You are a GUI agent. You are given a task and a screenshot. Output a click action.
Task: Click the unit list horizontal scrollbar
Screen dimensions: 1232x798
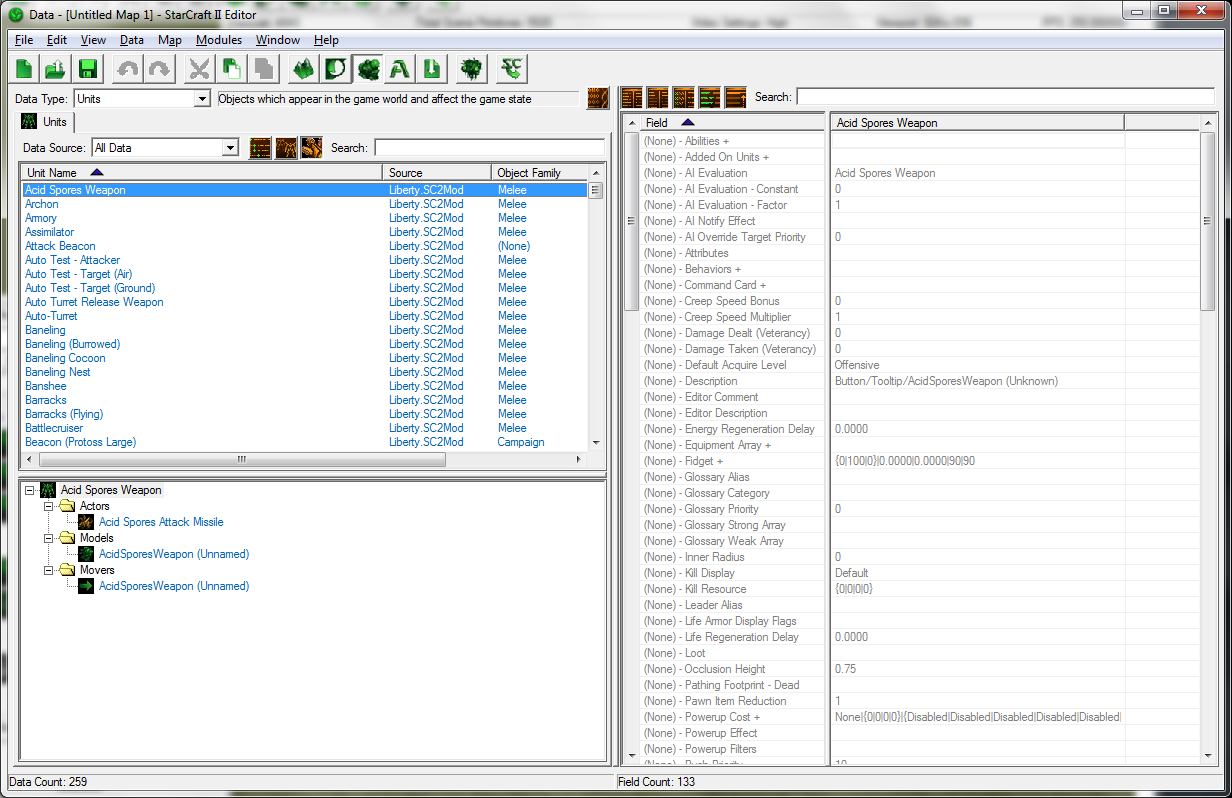[x=241, y=460]
